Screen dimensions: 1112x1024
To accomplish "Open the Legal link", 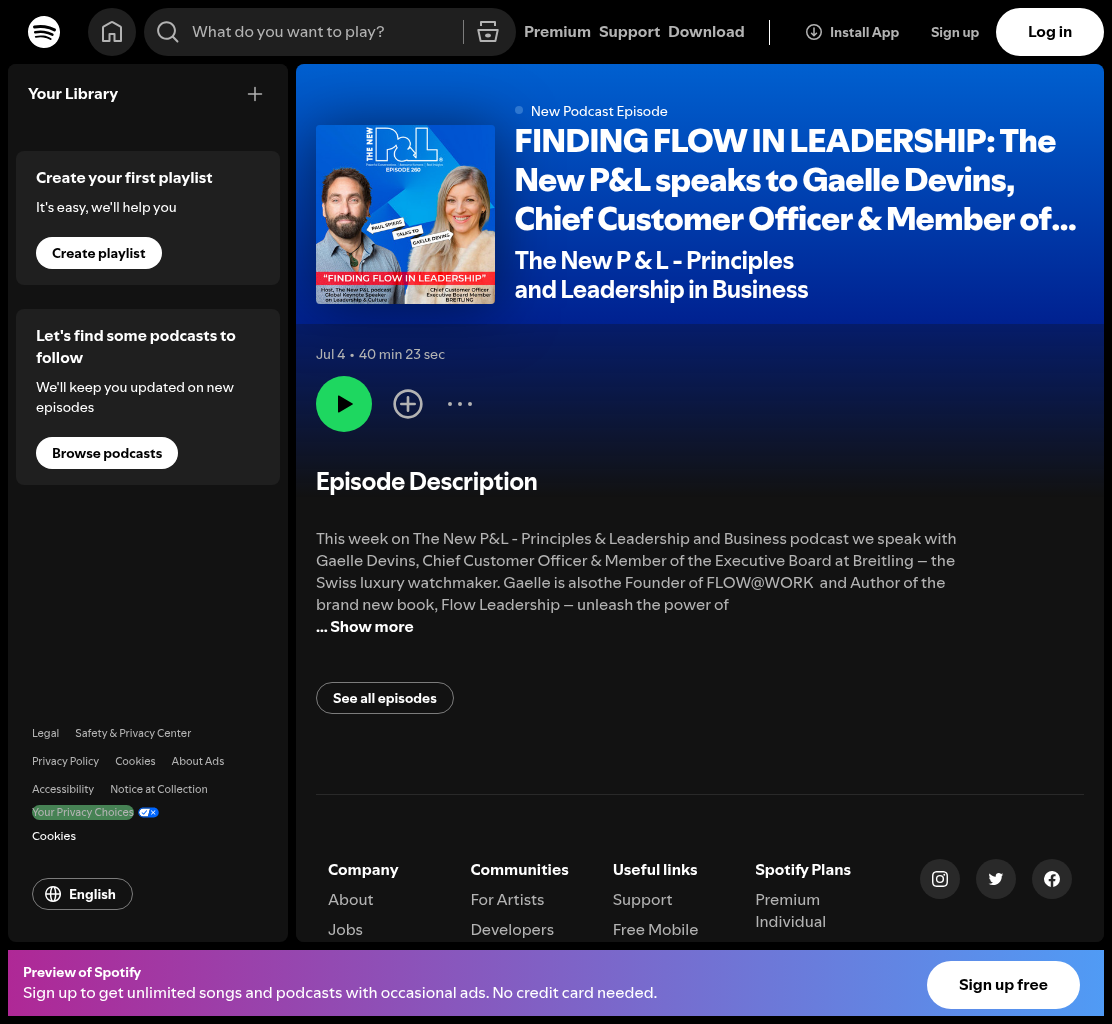I will pyautogui.click(x=45, y=733).
